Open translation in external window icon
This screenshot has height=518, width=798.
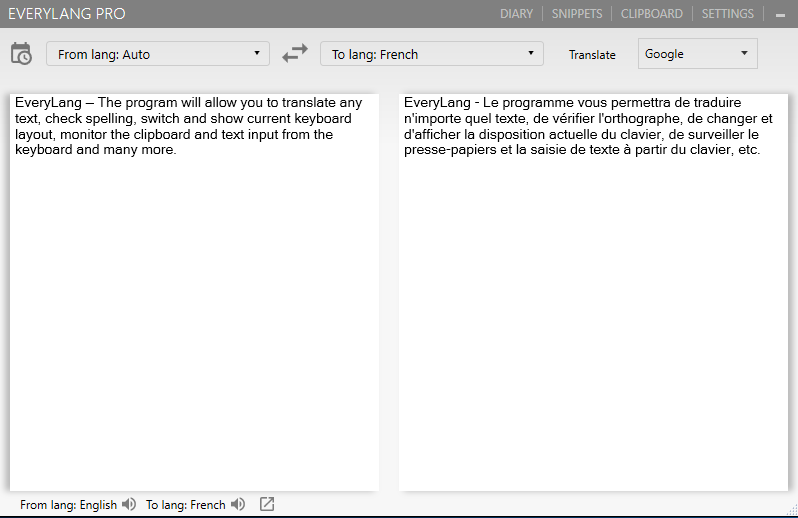point(267,505)
